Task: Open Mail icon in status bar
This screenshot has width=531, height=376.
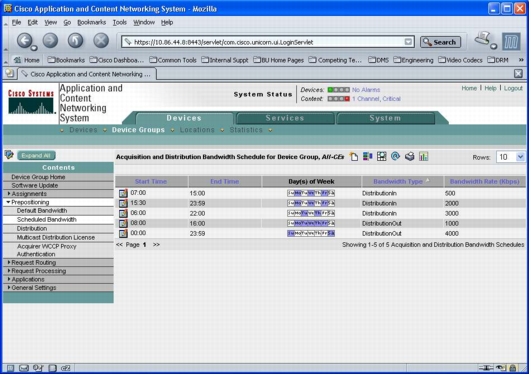Action: (x=24, y=368)
